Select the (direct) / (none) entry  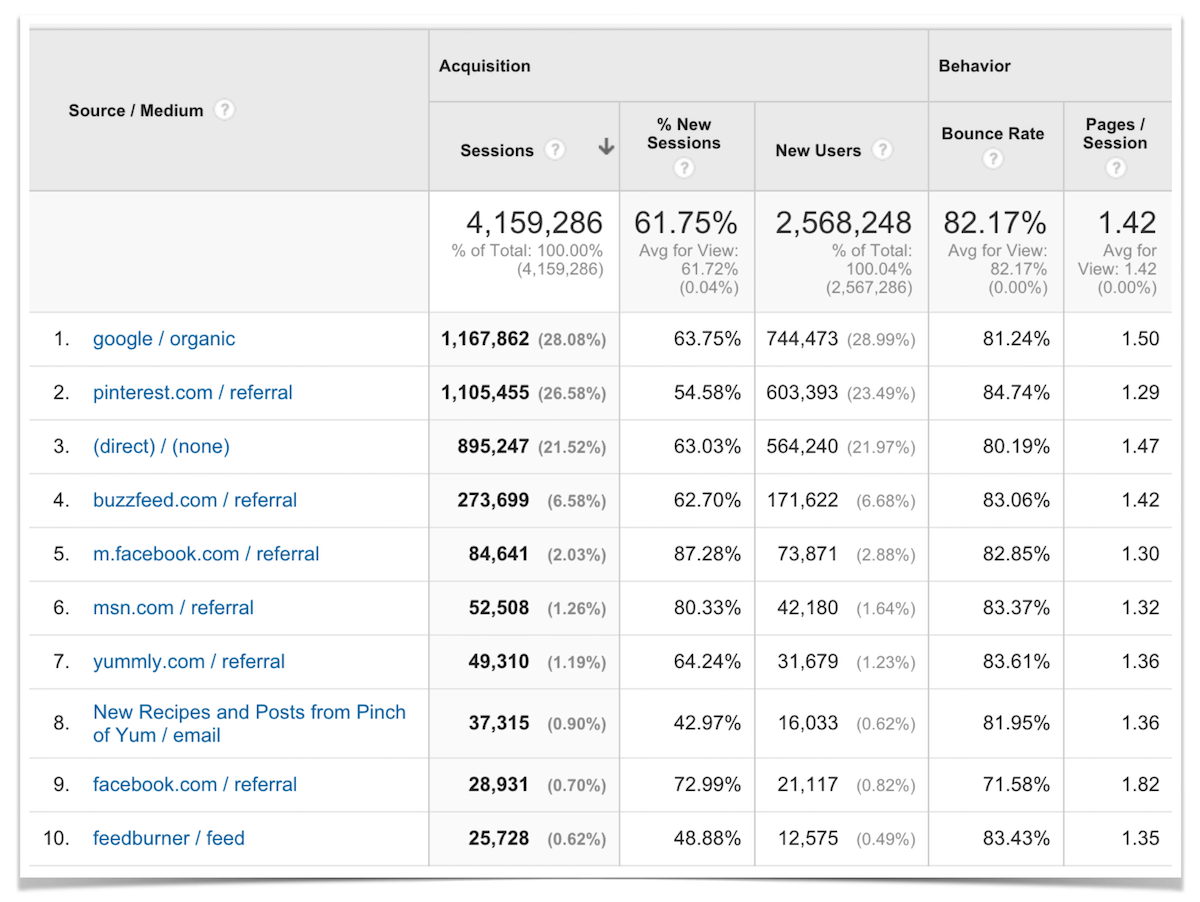point(161,446)
